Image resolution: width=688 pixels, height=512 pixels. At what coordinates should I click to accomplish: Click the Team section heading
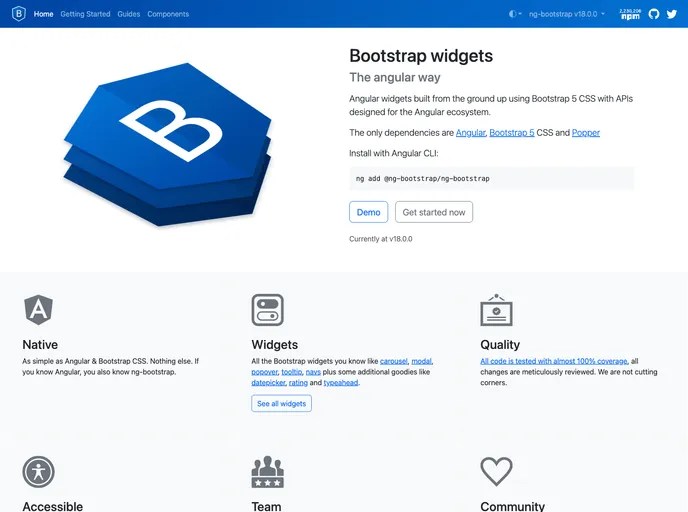pyautogui.click(x=266, y=506)
